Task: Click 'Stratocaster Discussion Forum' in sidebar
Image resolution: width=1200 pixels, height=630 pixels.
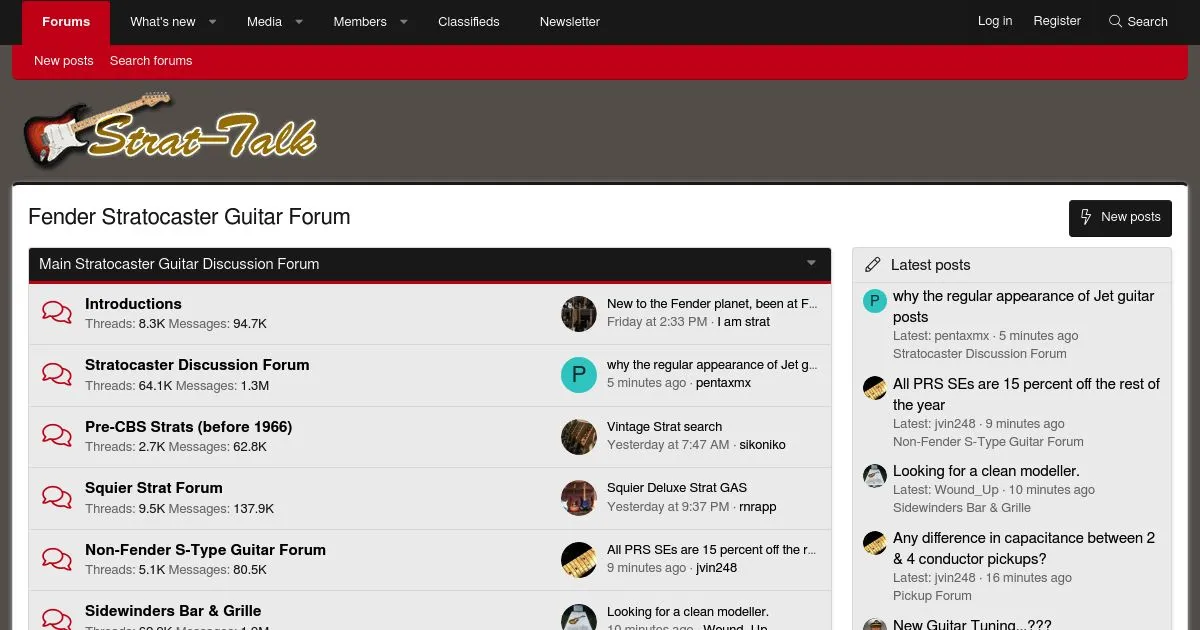Action: [980, 354]
